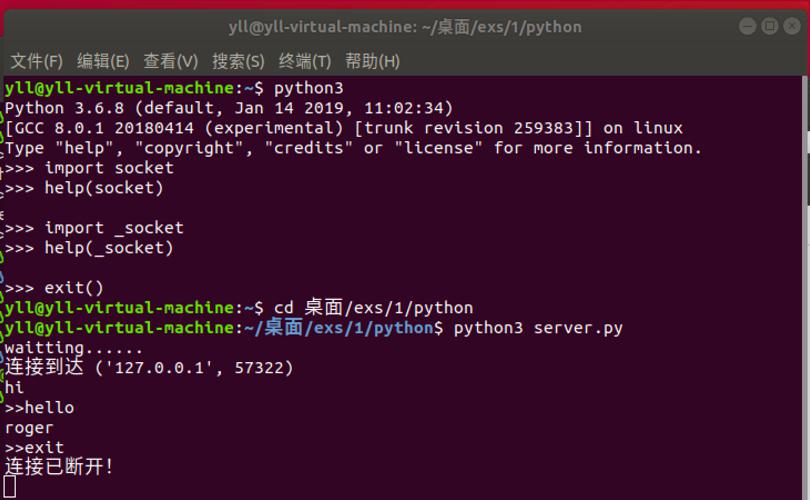Click the 'cd 桌面/exs/1/python' command
This screenshot has width=810, height=500.
[x=373, y=308]
